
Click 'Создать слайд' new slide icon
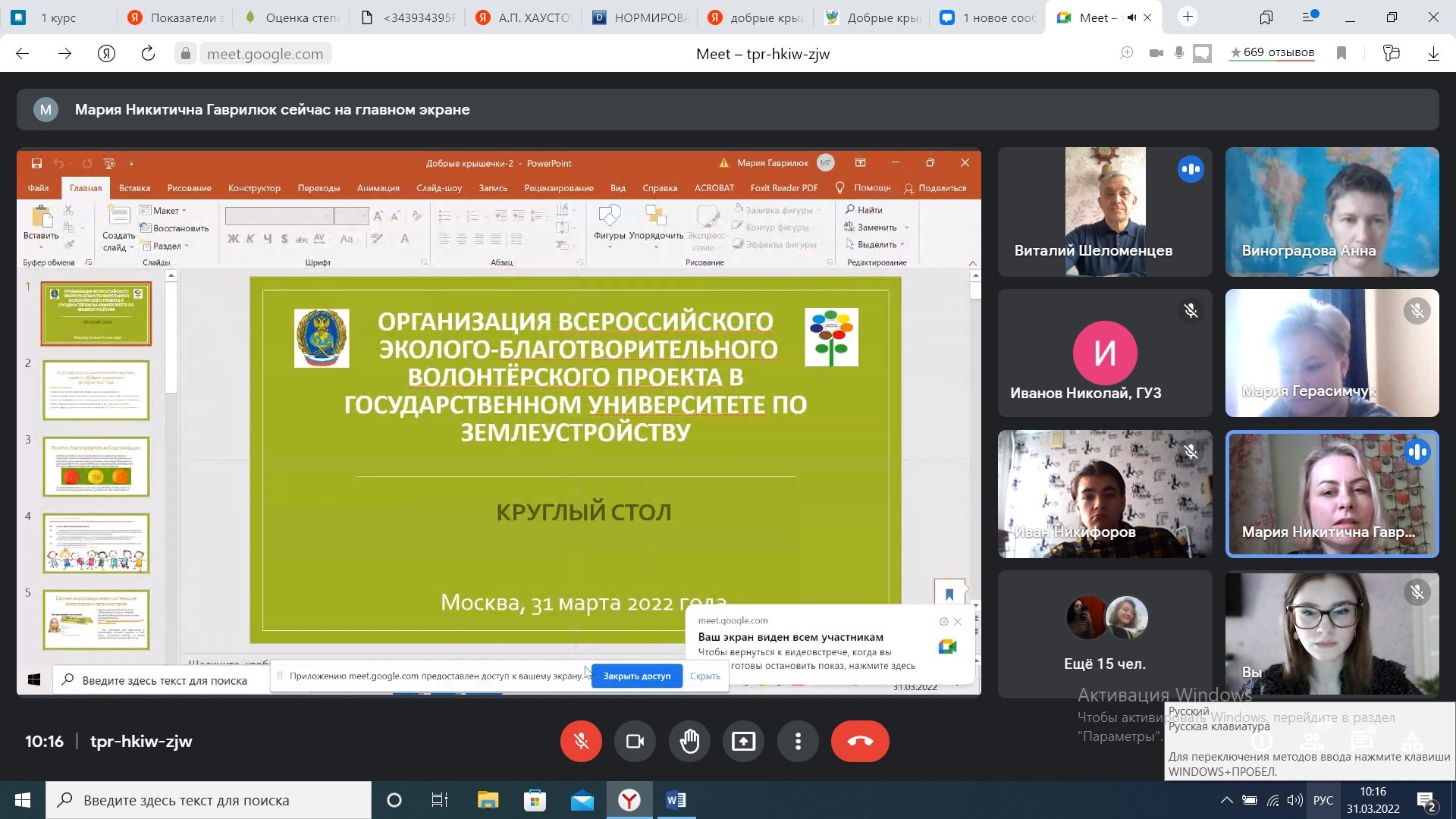pos(118,217)
